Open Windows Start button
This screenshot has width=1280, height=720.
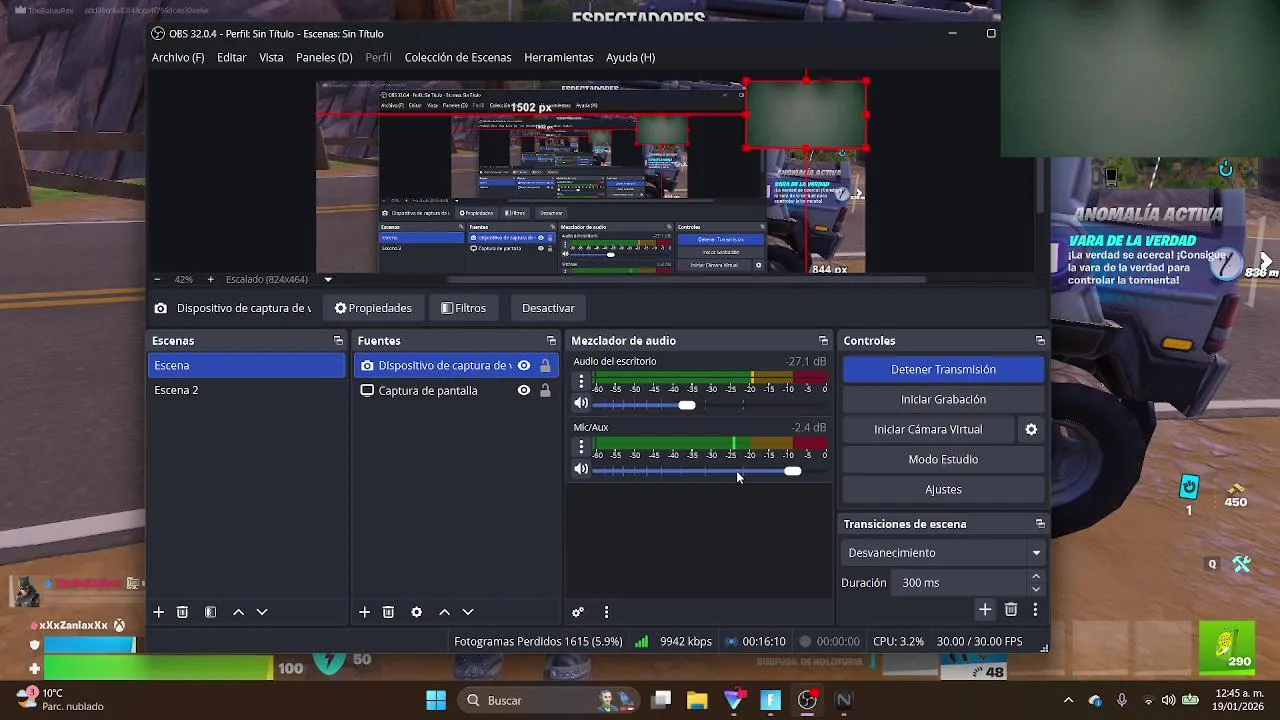point(436,700)
